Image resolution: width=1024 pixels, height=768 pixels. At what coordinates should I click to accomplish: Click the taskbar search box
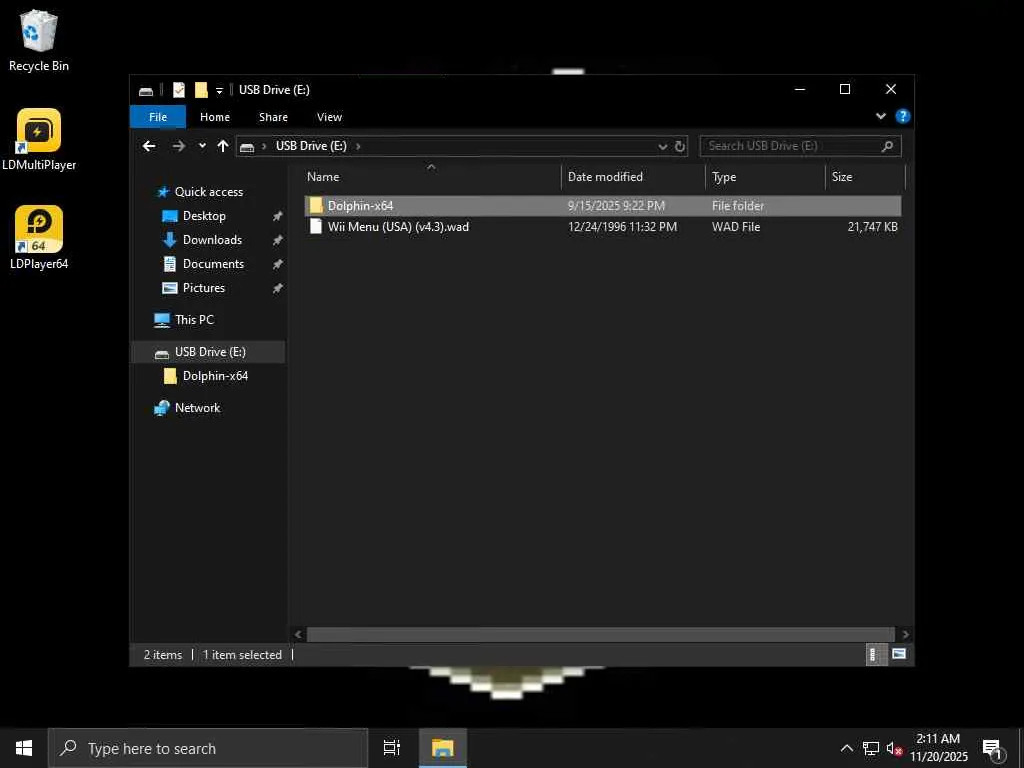coord(208,748)
